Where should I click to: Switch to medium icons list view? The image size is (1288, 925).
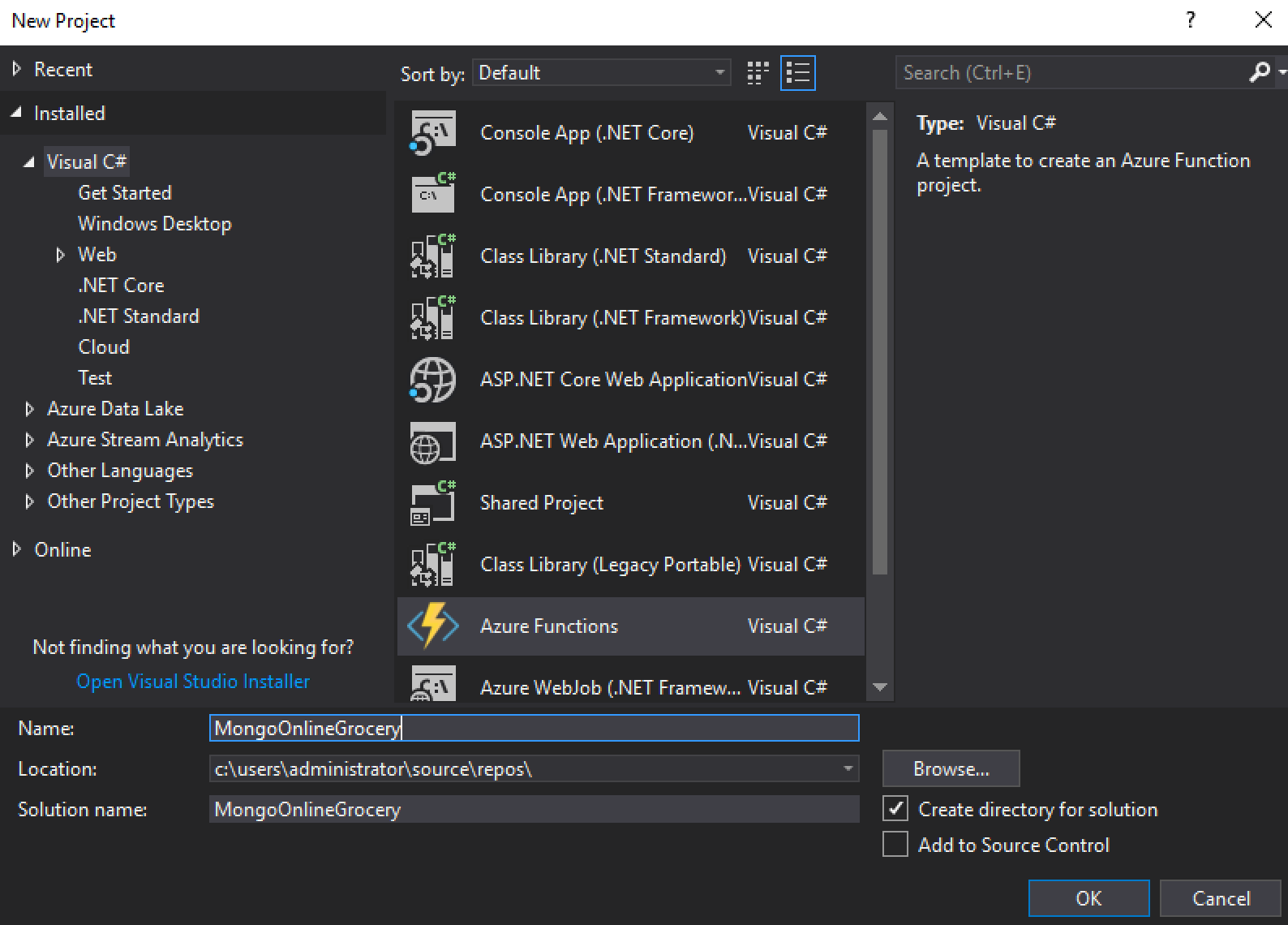[x=798, y=73]
